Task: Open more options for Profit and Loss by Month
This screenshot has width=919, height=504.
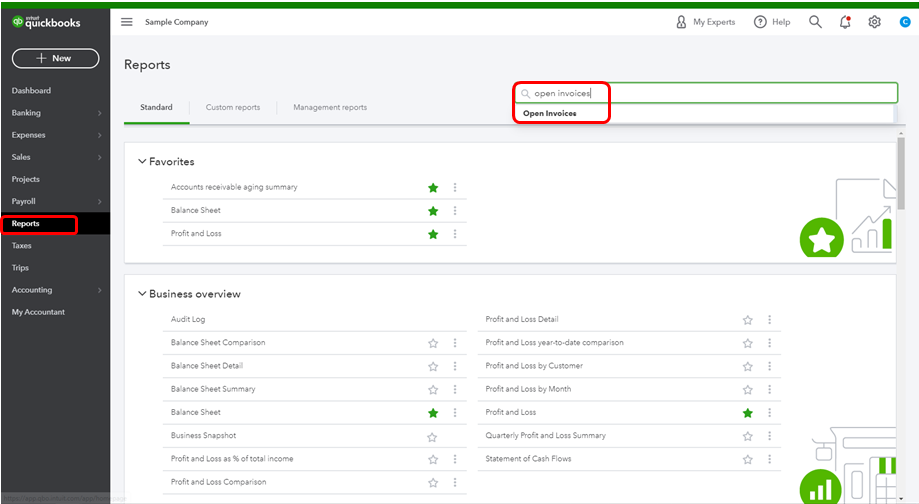Action: click(x=770, y=390)
